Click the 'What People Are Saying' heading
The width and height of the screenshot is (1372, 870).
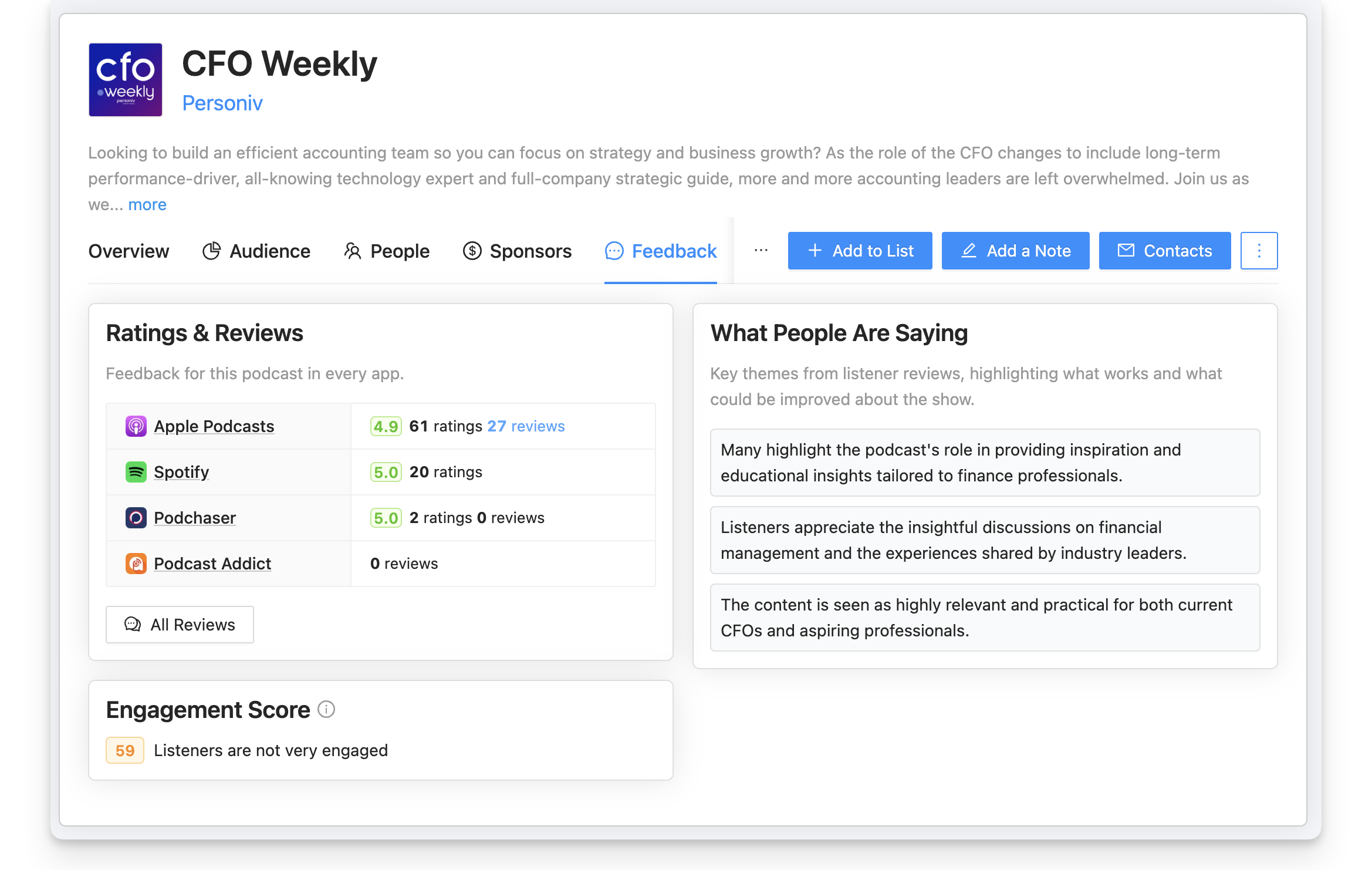pos(839,333)
